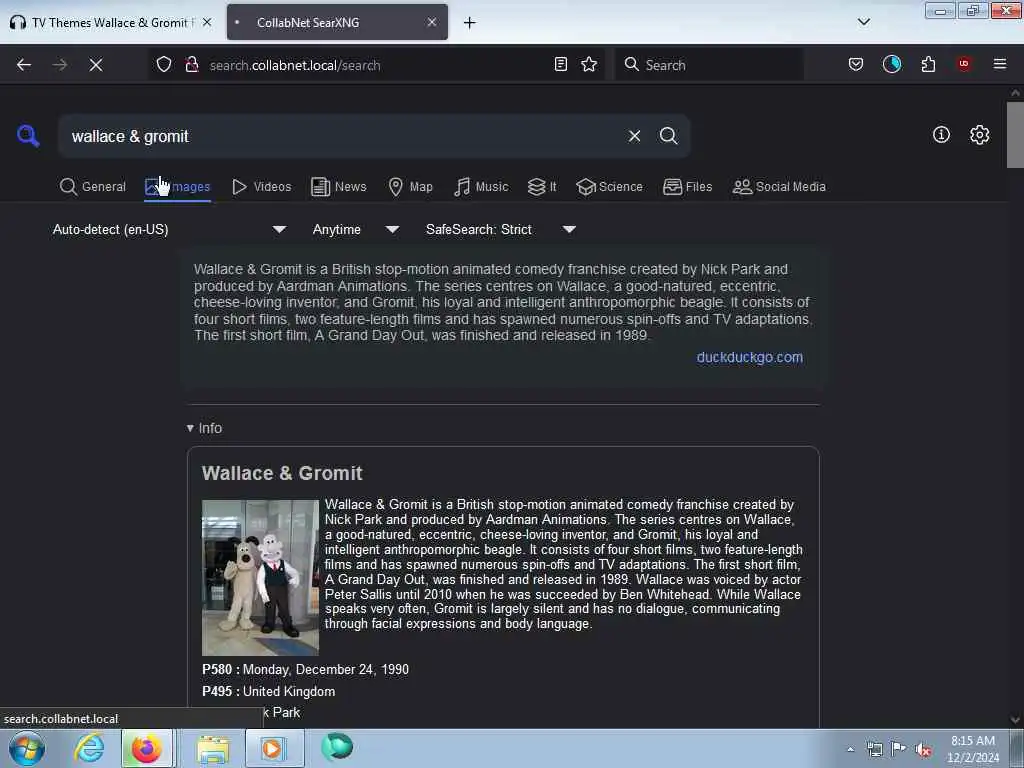Open tracking protection shield info
Screen dimensions: 1024x768
click(x=164, y=64)
